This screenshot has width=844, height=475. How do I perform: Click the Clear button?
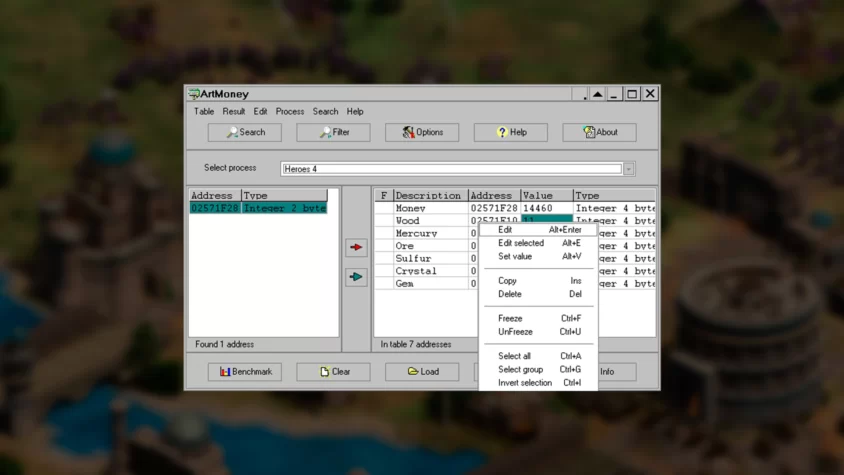pos(333,372)
